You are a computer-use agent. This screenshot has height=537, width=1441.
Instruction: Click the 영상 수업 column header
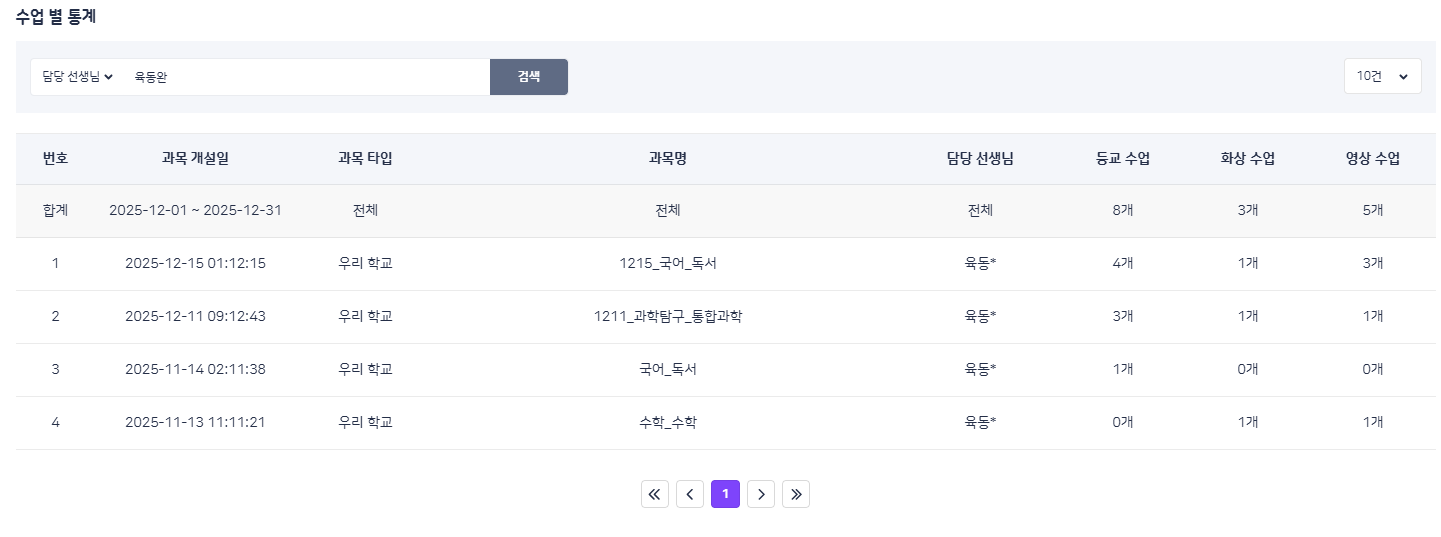tap(1372, 158)
